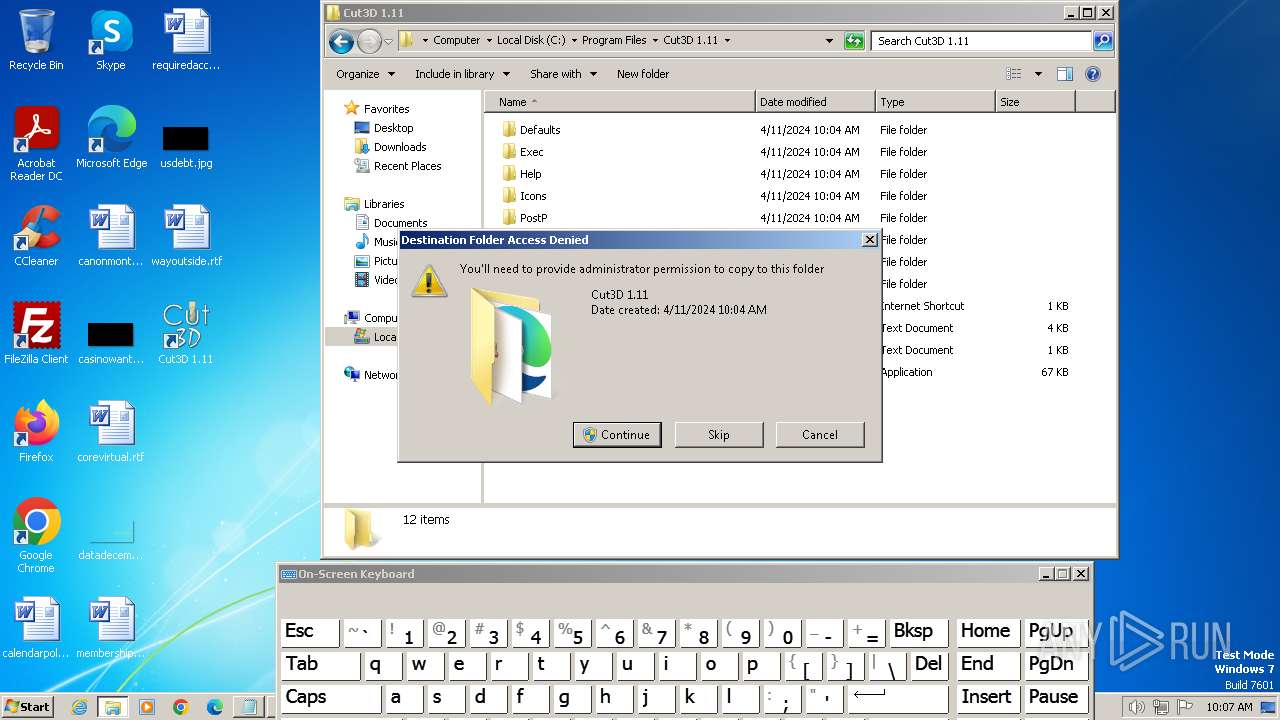
Task: Select the canonmont document on desktop
Action: tap(111, 236)
